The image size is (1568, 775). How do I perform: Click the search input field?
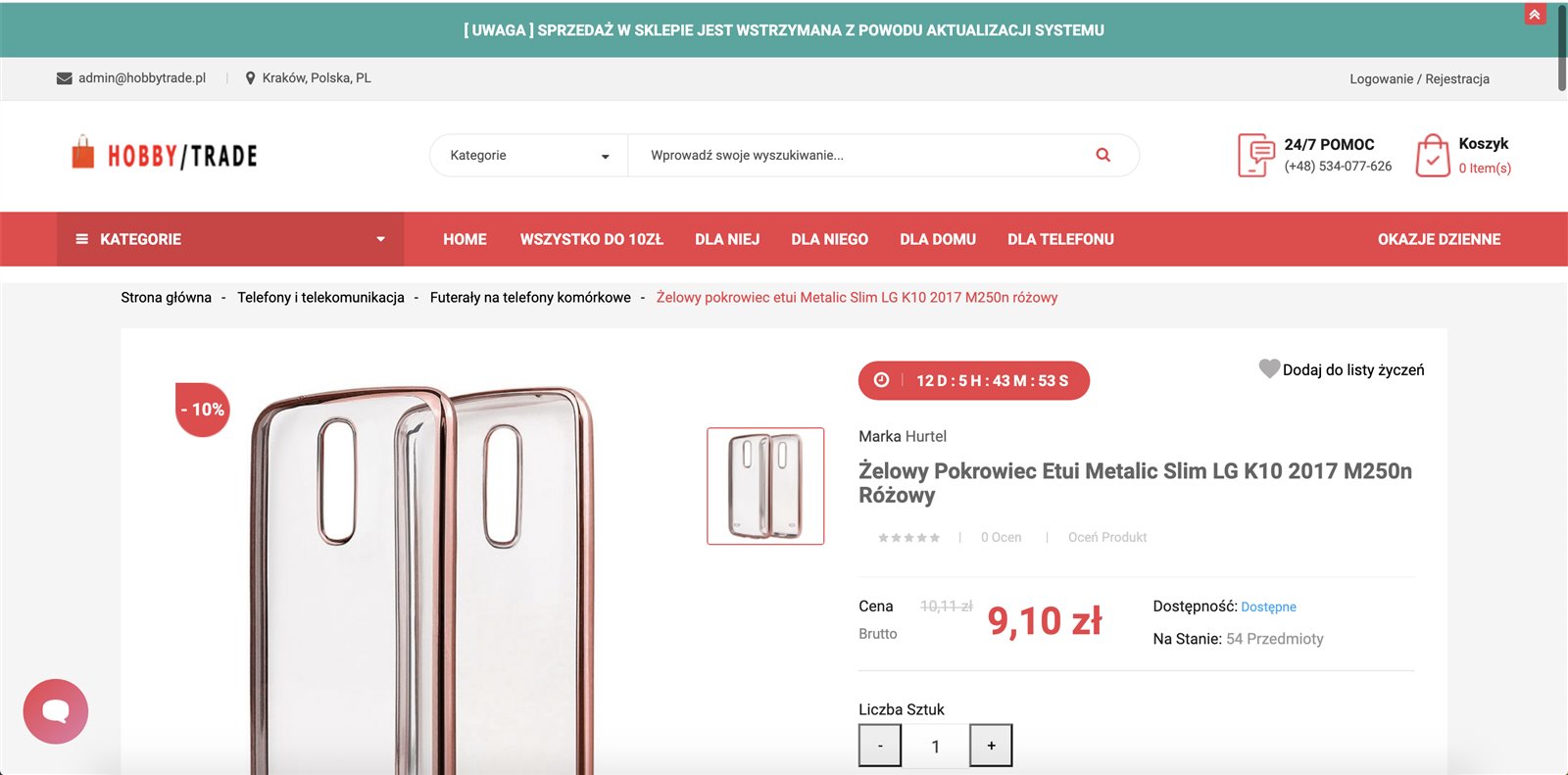click(x=862, y=155)
